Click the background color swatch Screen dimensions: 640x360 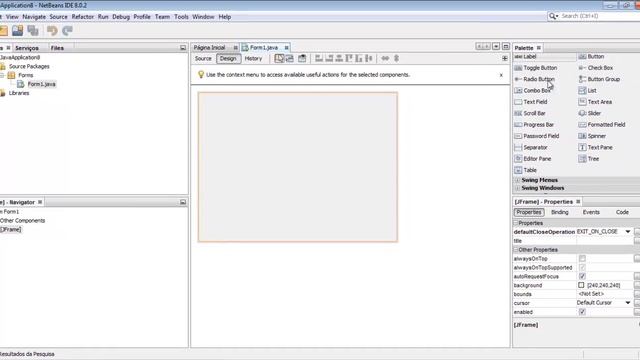[x=581, y=285]
